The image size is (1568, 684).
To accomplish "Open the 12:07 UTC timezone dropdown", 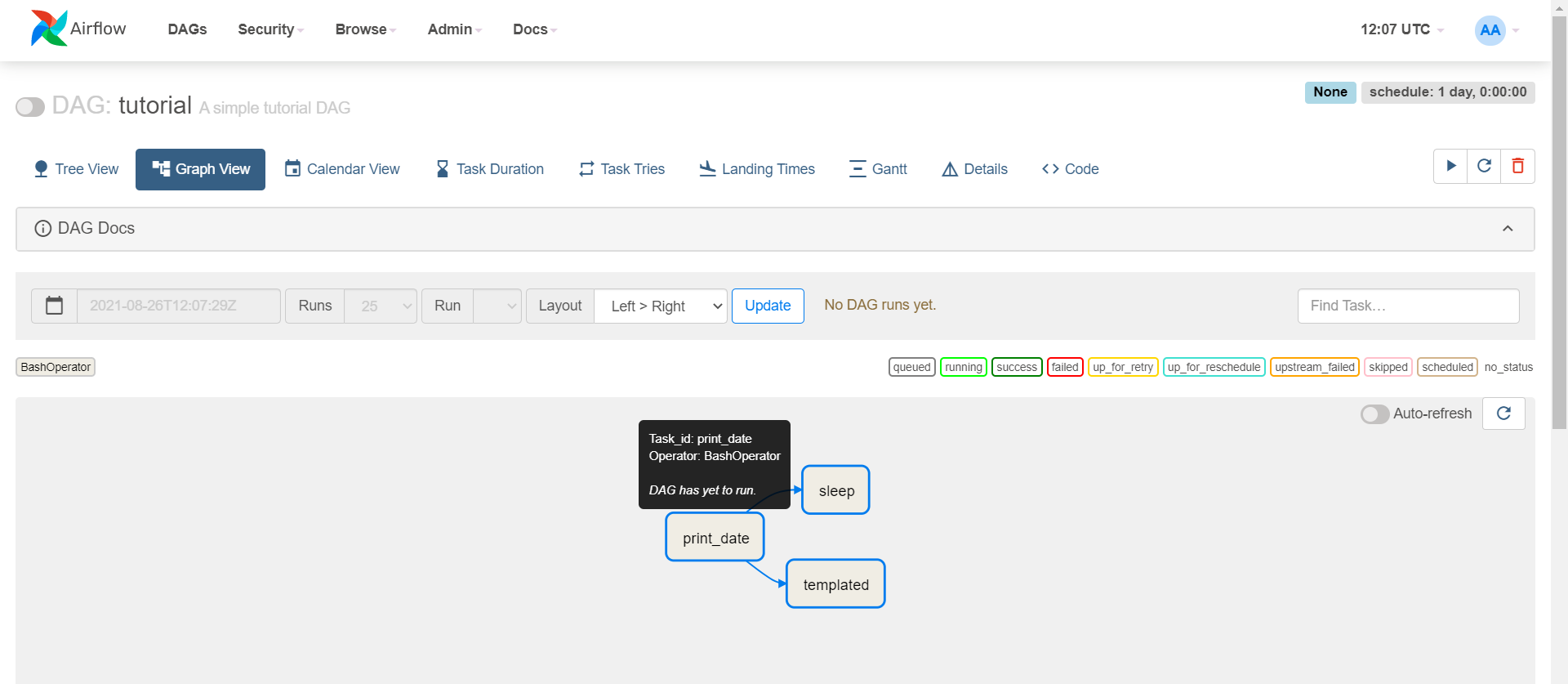I will pyautogui.click(x=1401, y=29).
